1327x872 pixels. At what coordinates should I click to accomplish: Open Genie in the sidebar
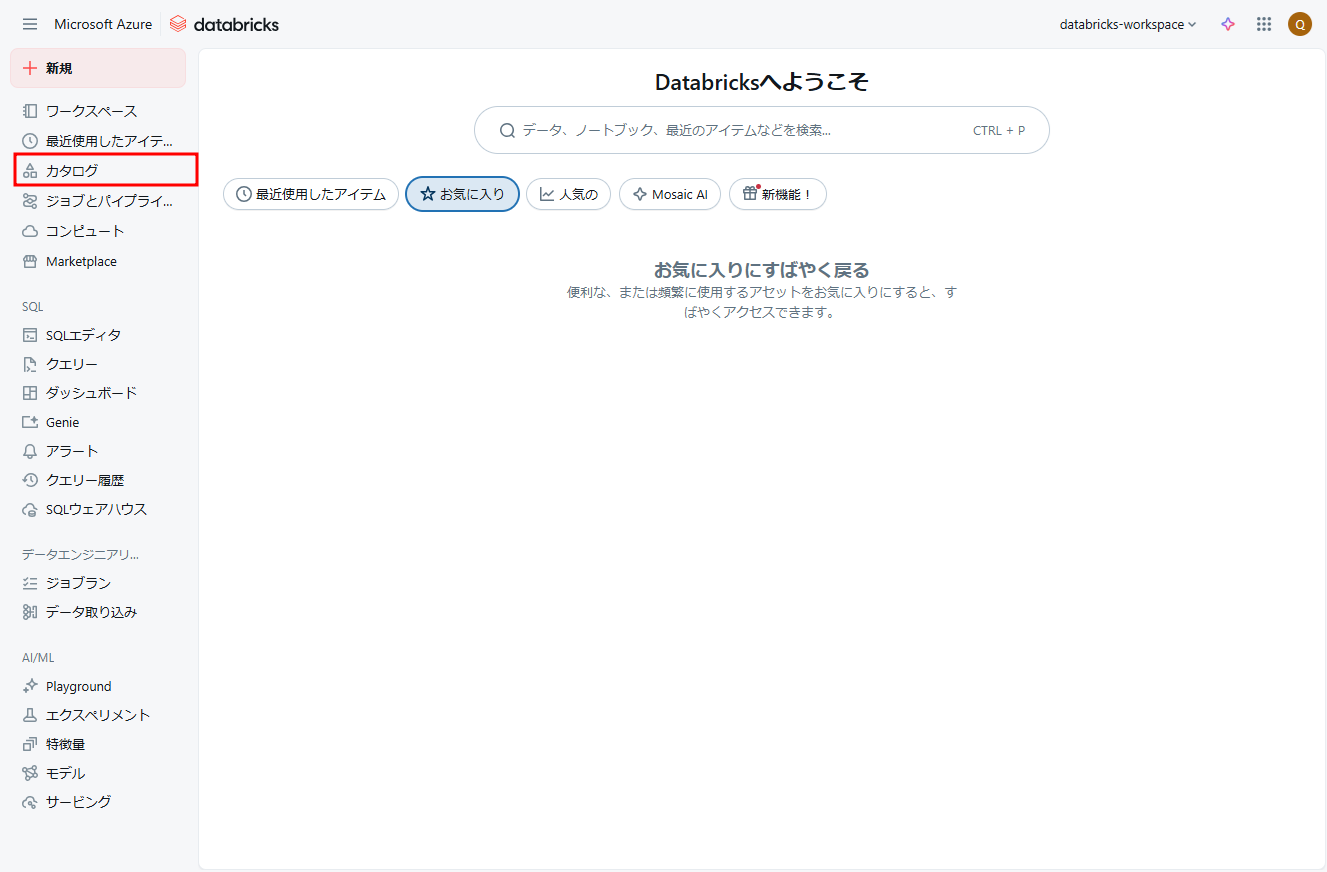pyautogui.click(x=62, y=422)
